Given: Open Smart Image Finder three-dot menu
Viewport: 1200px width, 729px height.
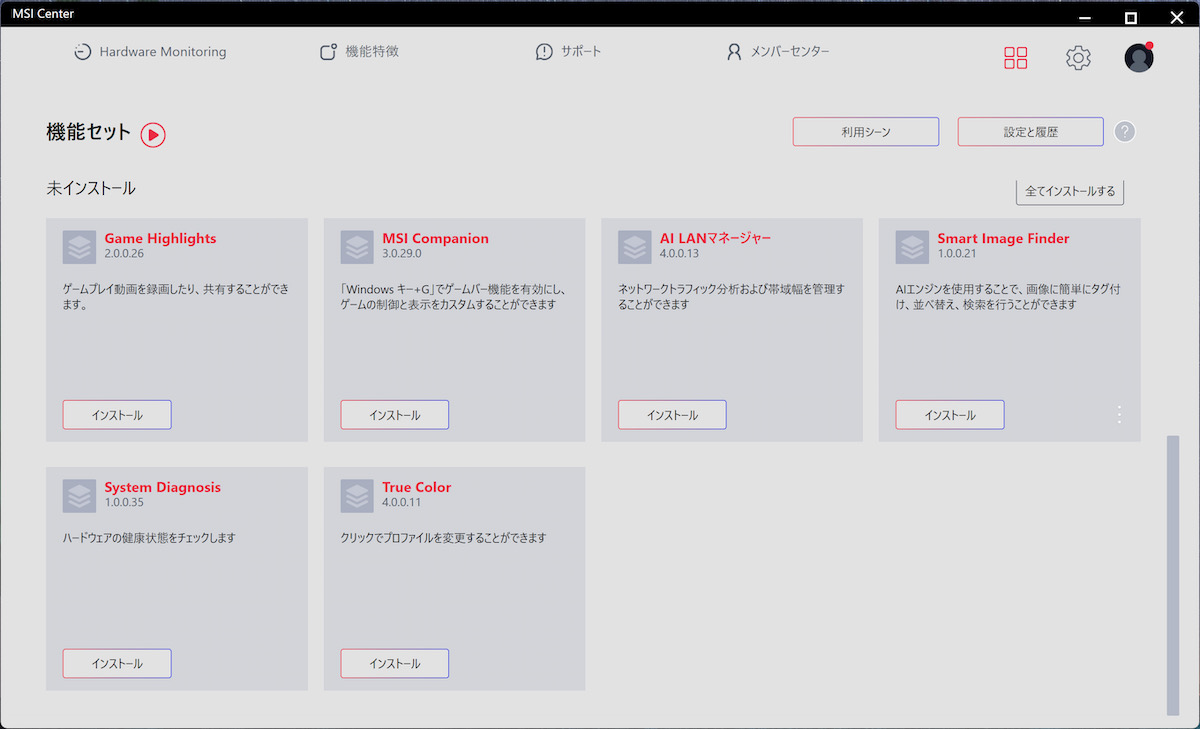Looking at the screenshot, I should coord(1119,414).
